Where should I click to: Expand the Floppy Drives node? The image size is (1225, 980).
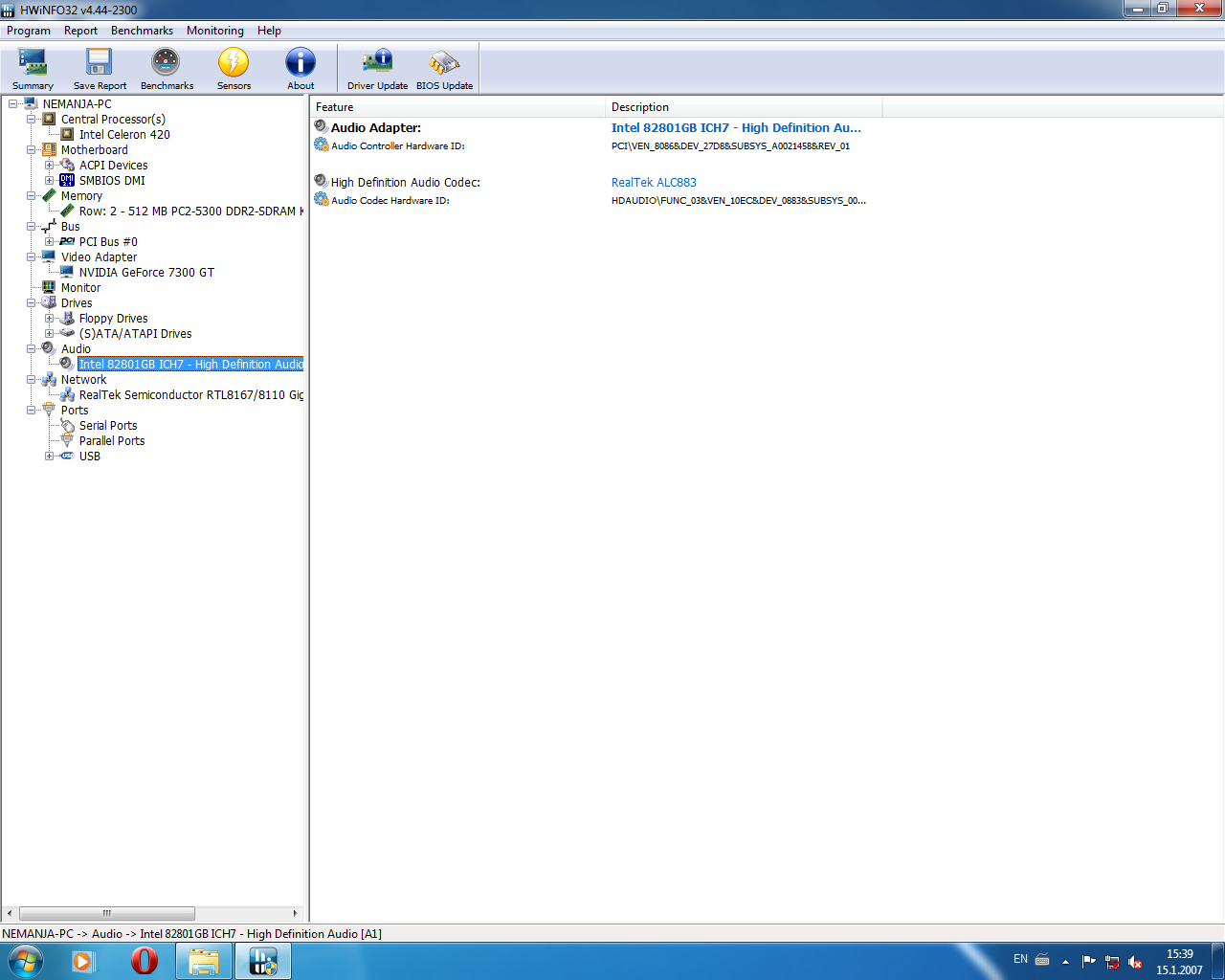click(x=49, y=318)
